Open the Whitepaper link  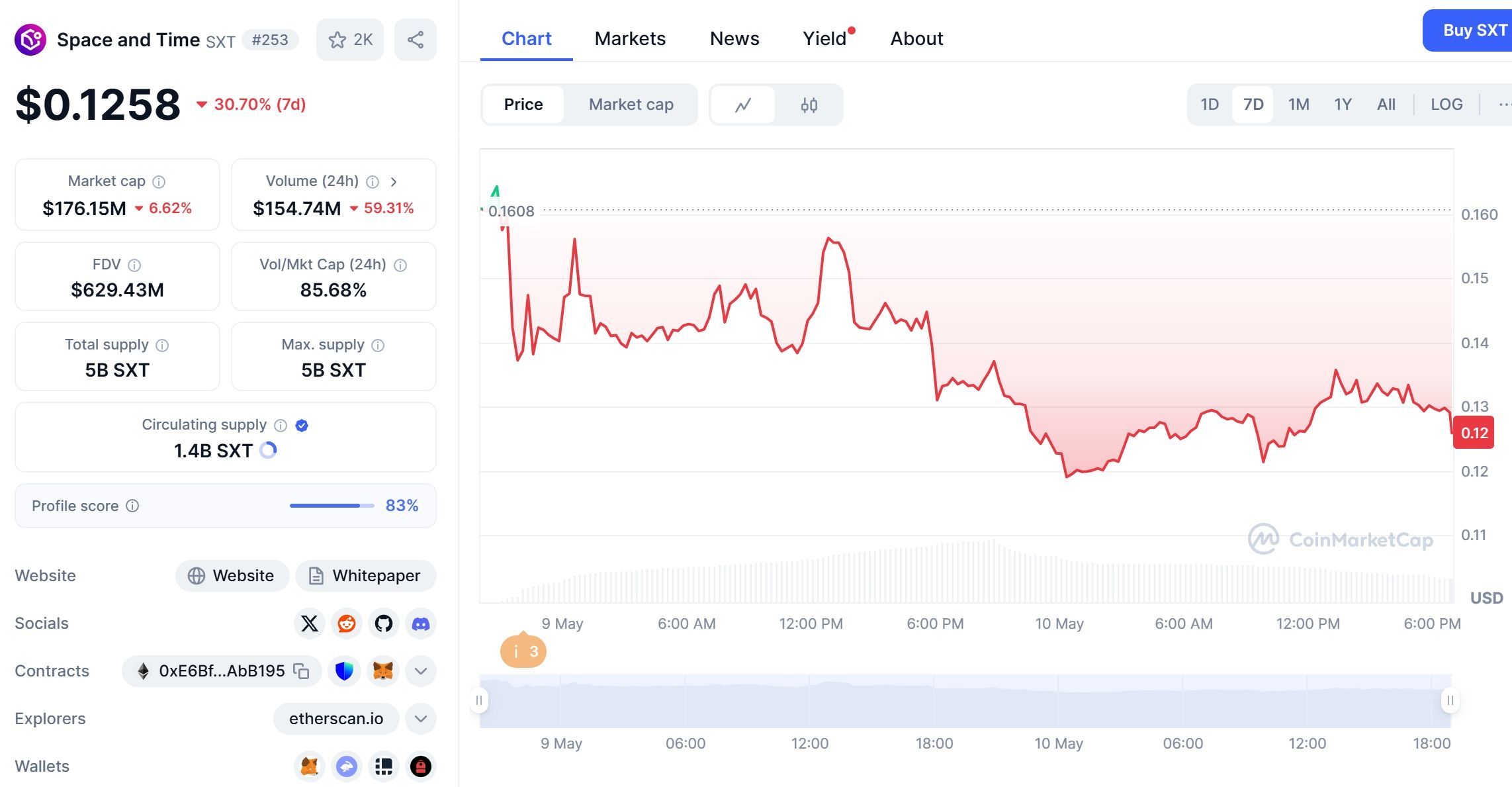click(x=366, y=575)
